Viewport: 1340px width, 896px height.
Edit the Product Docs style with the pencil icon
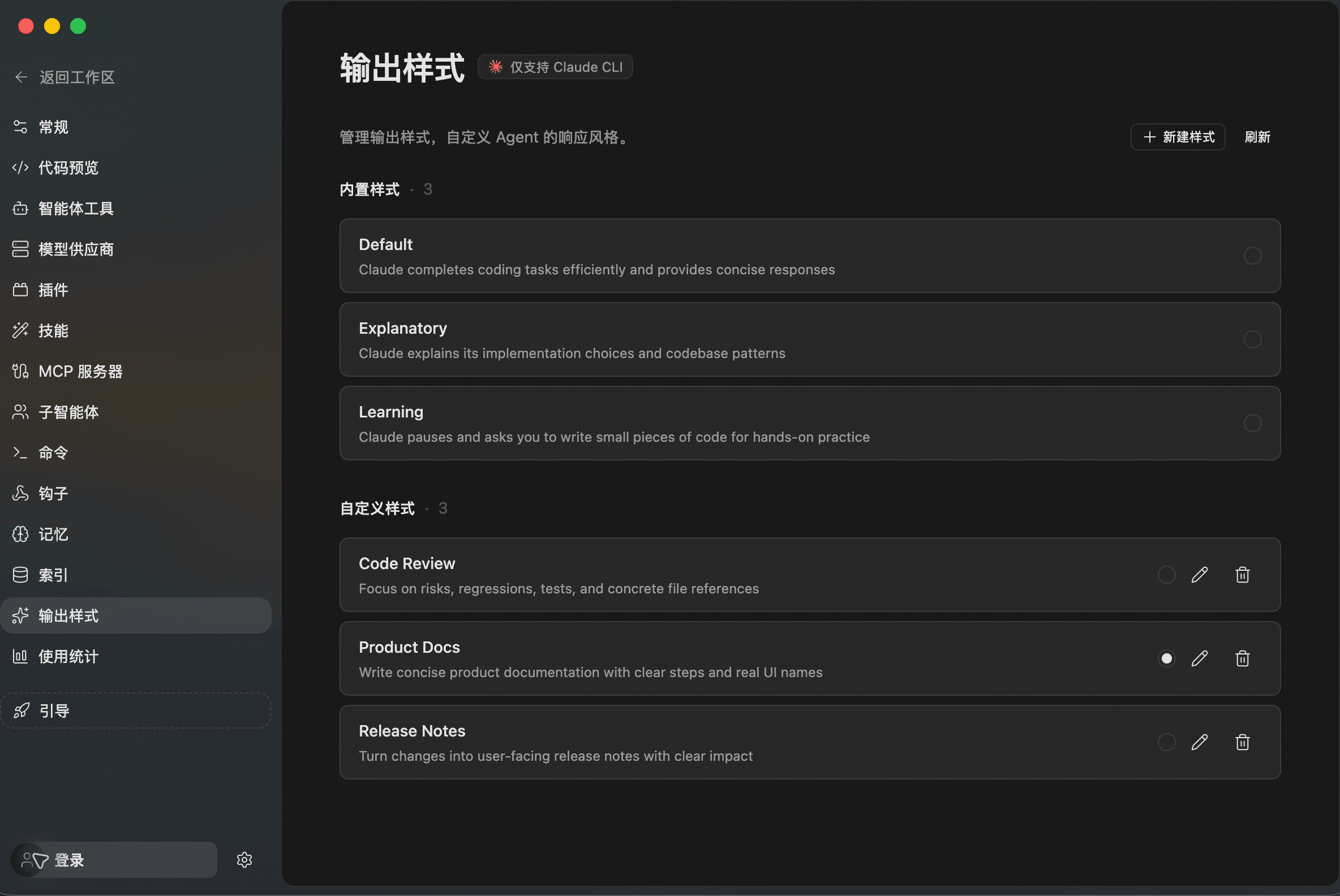1200,658
